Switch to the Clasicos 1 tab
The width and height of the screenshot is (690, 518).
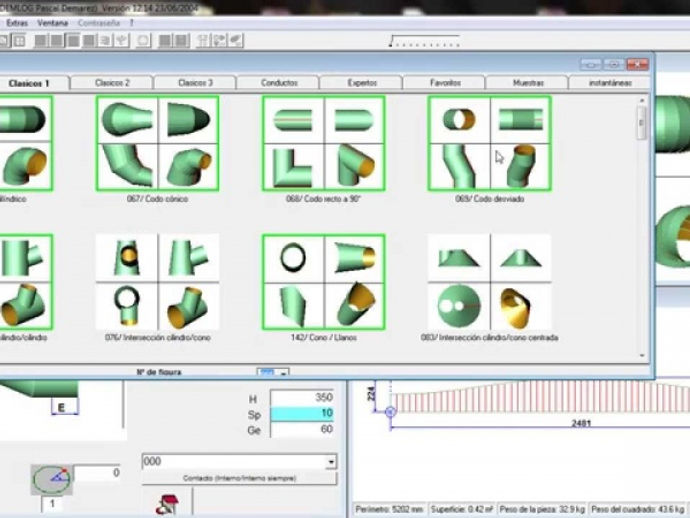pos(29,83)
